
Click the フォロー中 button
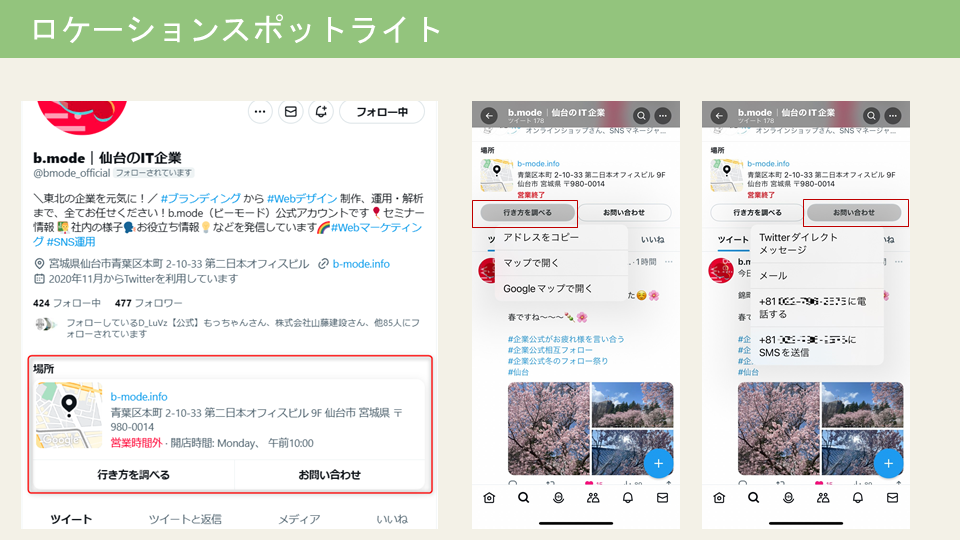click(382, 112)
